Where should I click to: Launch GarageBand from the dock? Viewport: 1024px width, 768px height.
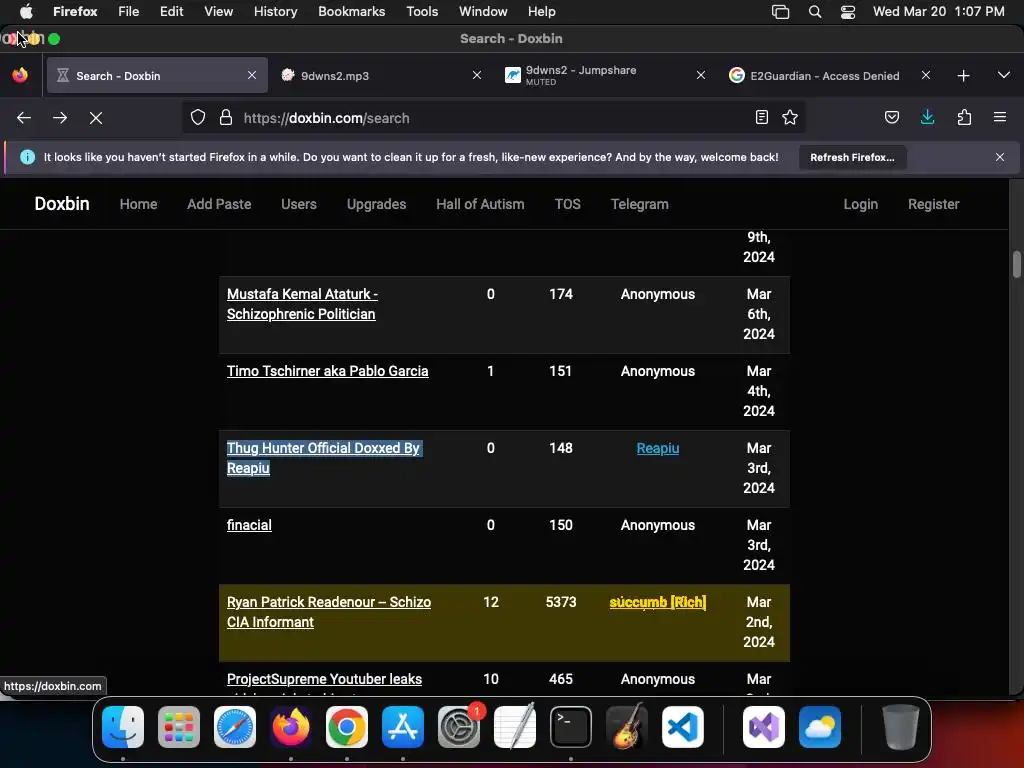(627, 727)
